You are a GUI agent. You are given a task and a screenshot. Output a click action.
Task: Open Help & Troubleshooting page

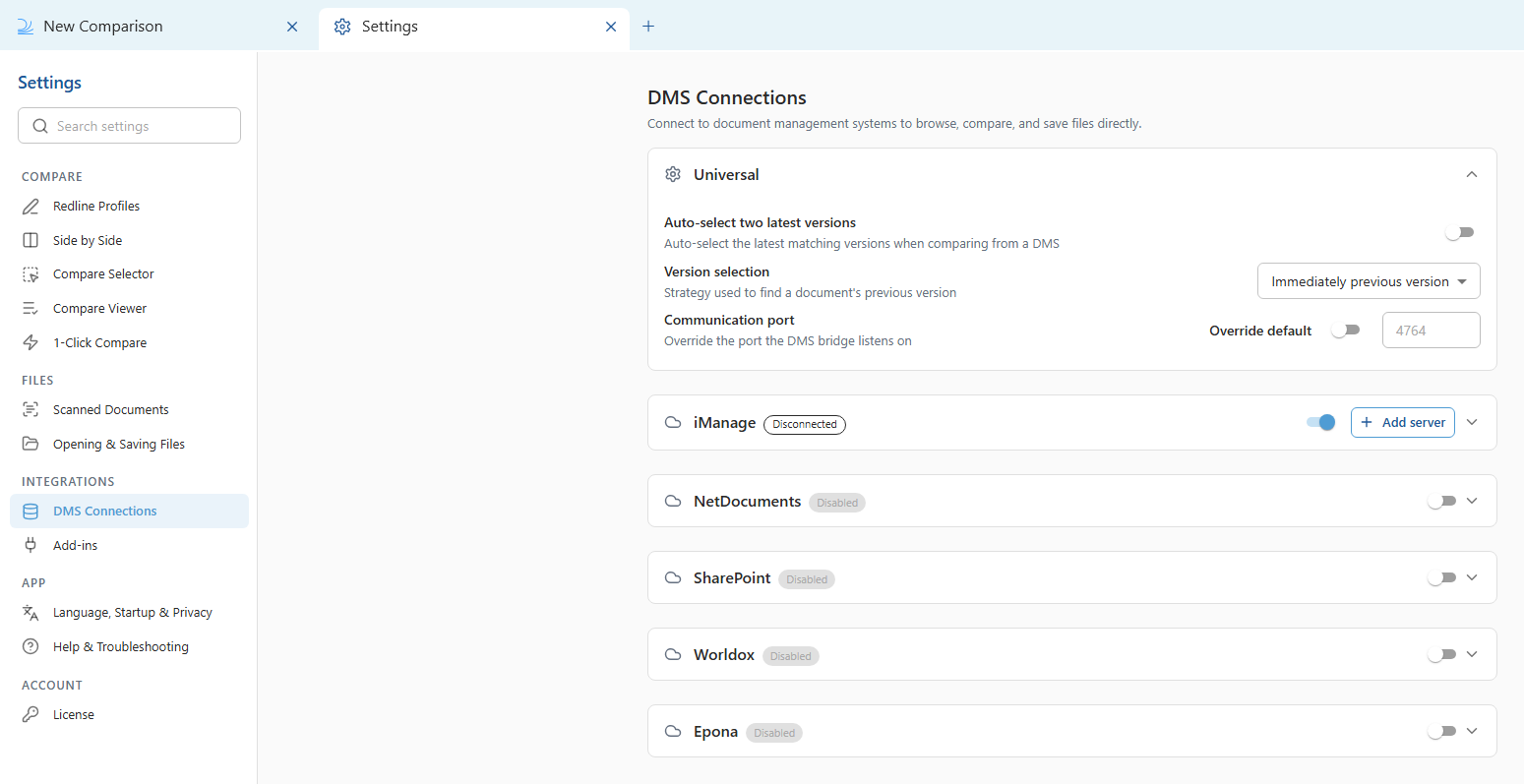[x=129, y=646]
